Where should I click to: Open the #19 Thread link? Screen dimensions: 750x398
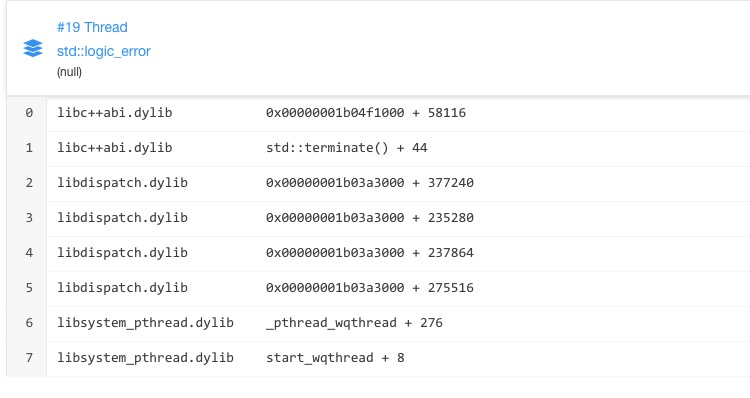92,27
